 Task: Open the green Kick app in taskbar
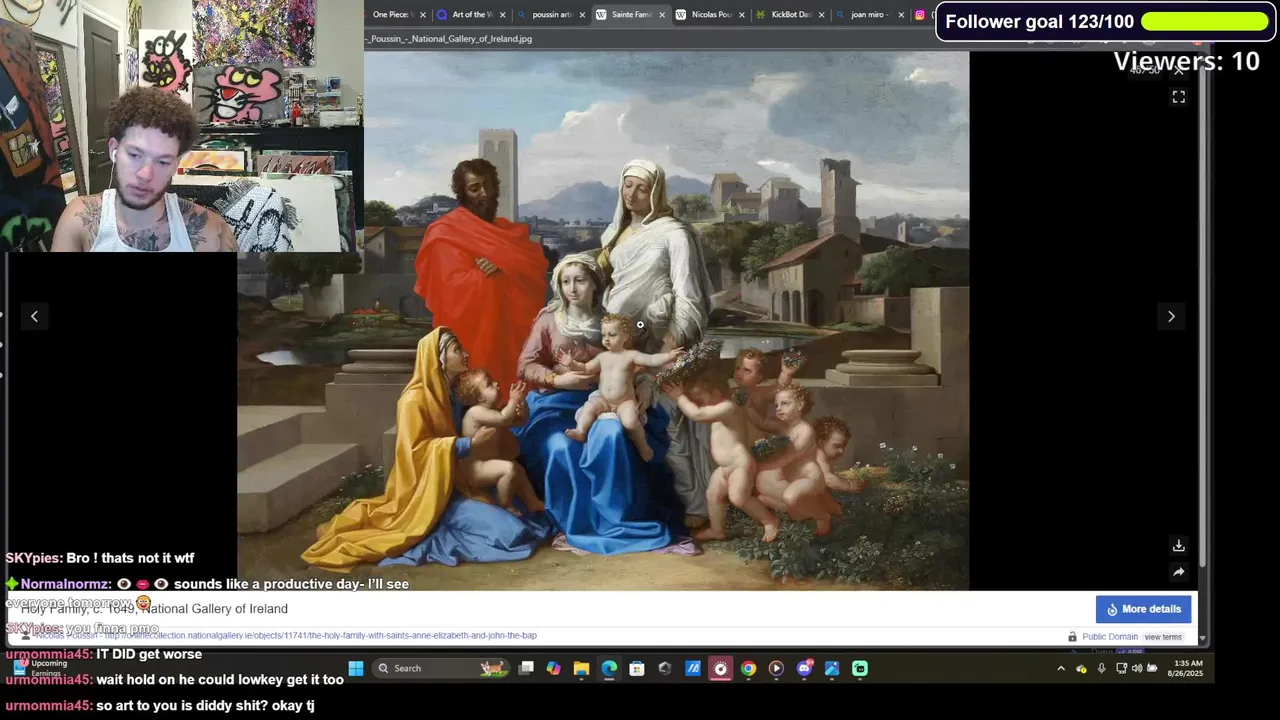pos(860,668)
